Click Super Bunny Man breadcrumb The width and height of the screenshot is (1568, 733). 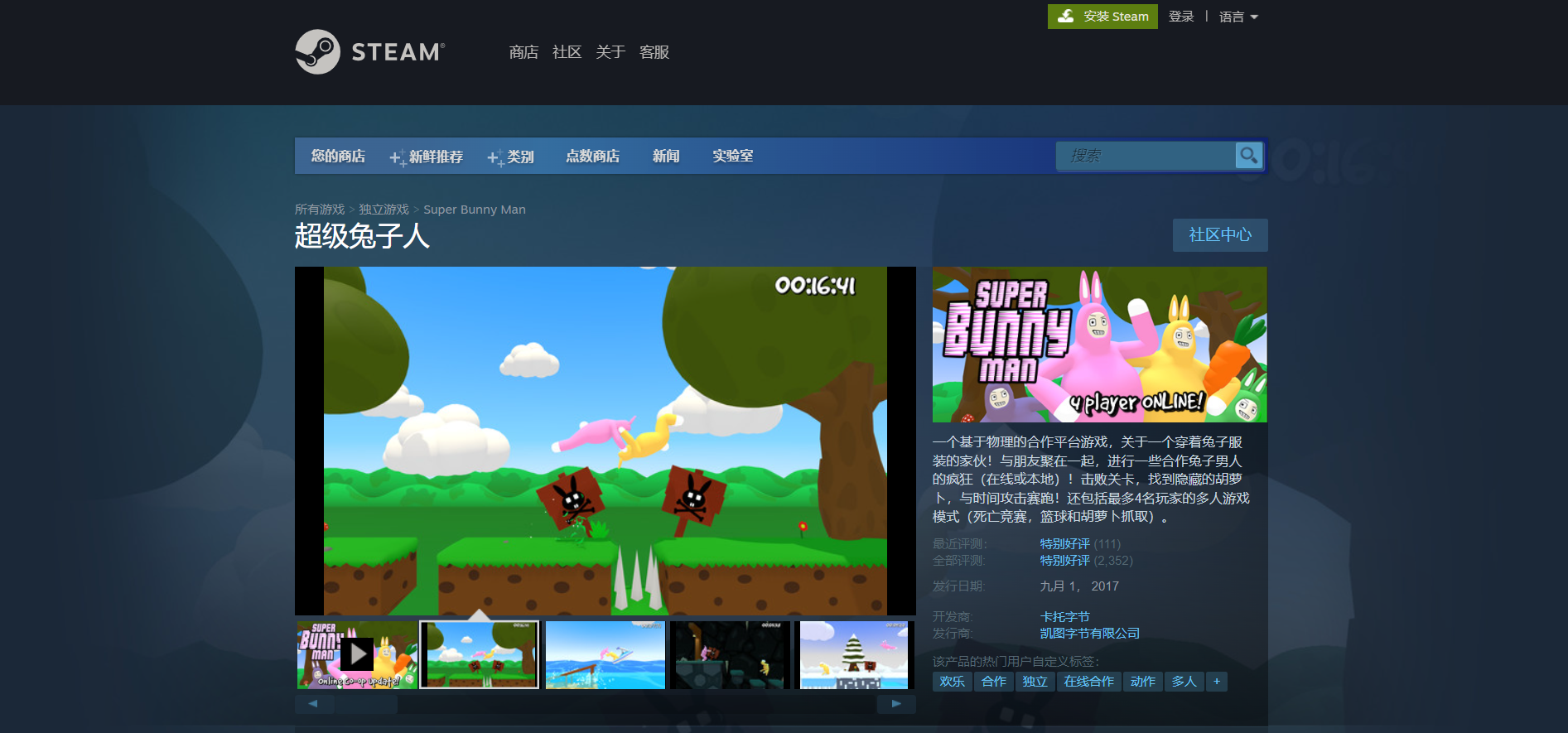tap(475, 210)
